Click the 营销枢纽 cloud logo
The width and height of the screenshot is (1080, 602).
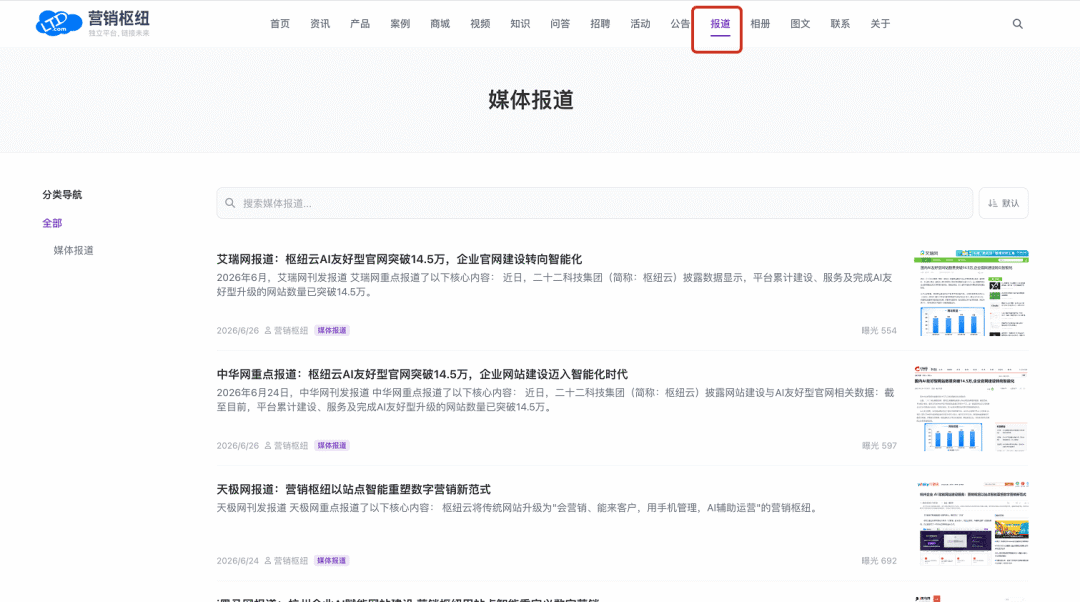pos(92,23)
